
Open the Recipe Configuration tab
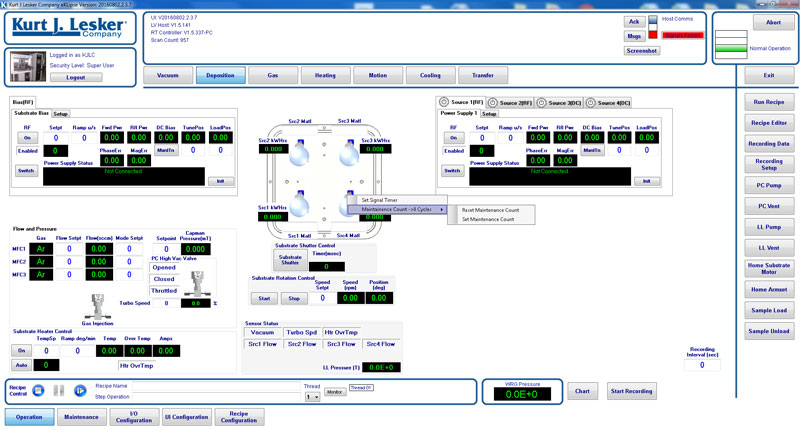coord(239,417)
